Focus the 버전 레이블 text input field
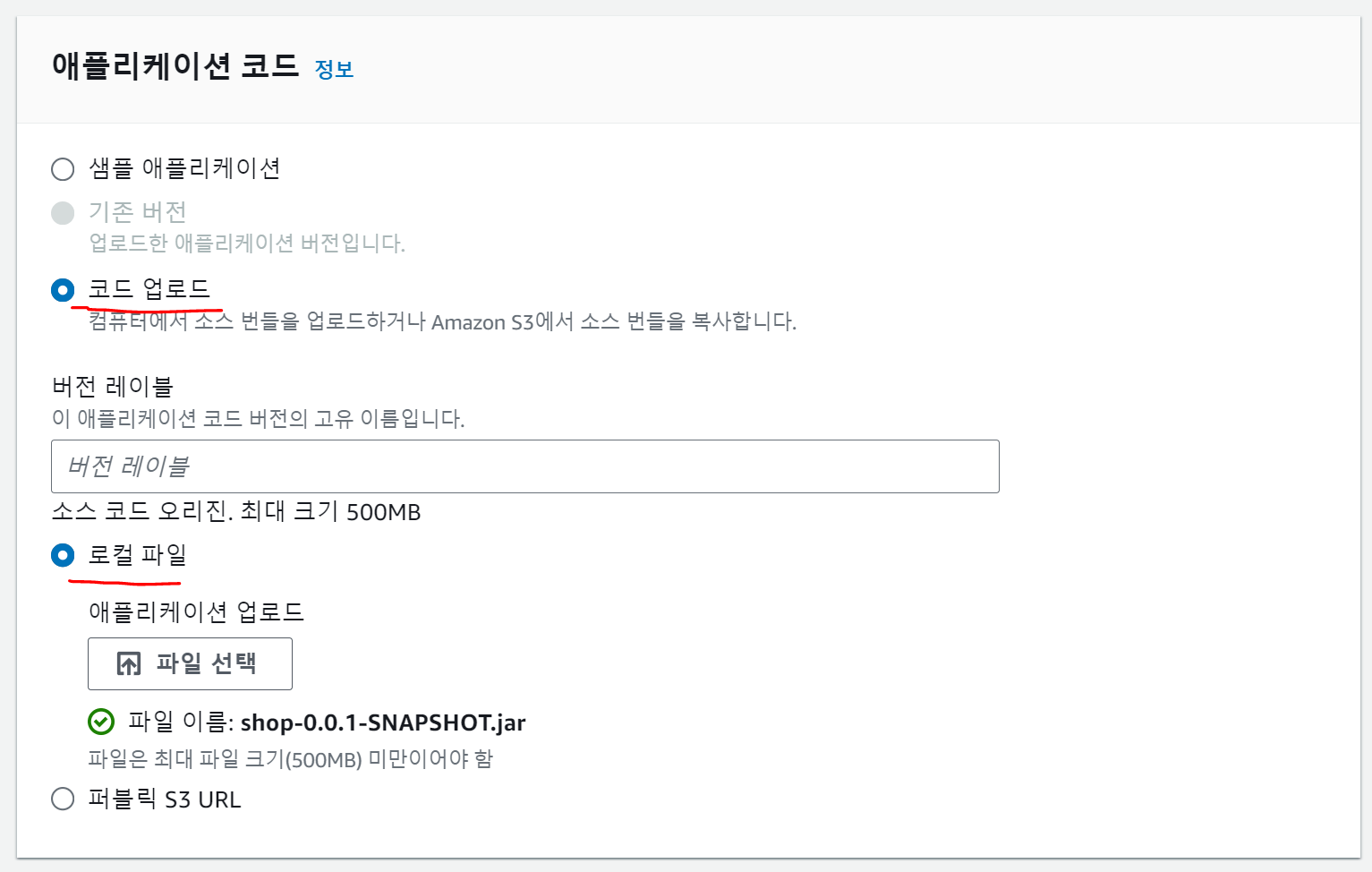Viewport: 1372px width, 872px height. click(x=524, y=466)
